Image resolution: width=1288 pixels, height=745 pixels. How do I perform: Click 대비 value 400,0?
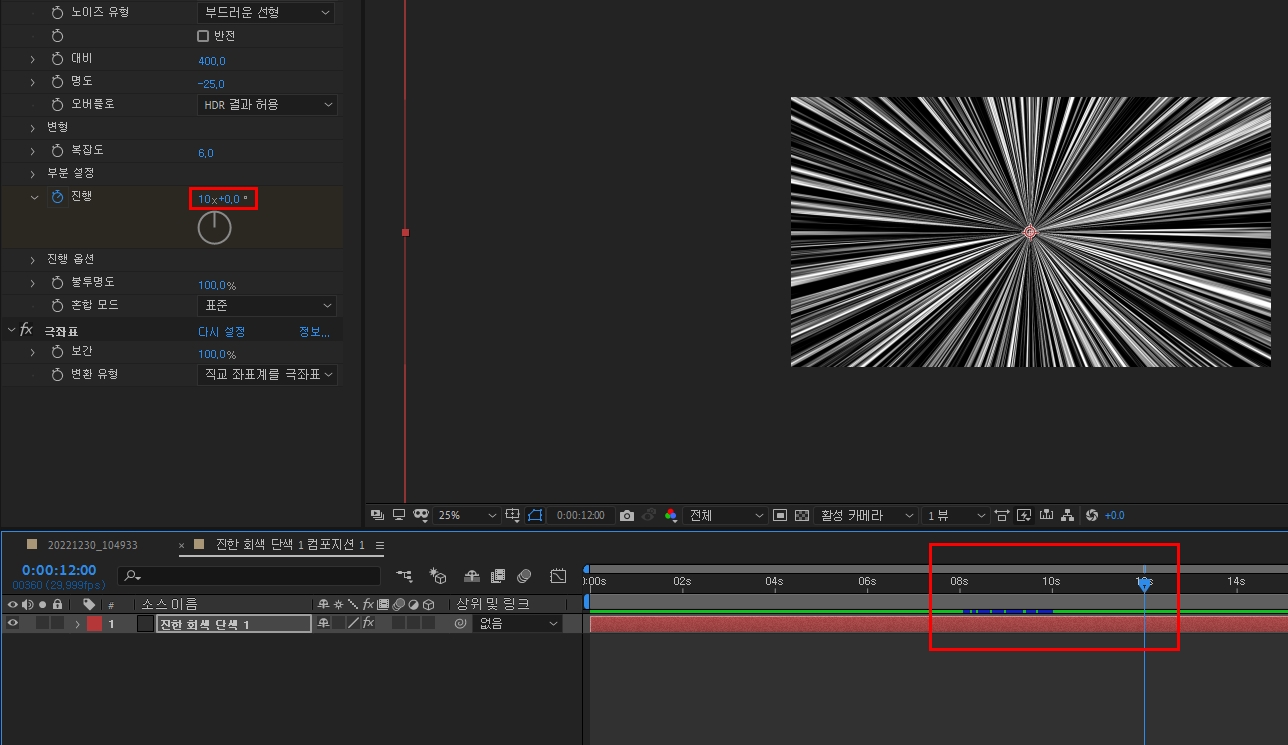tap(212, 60)
